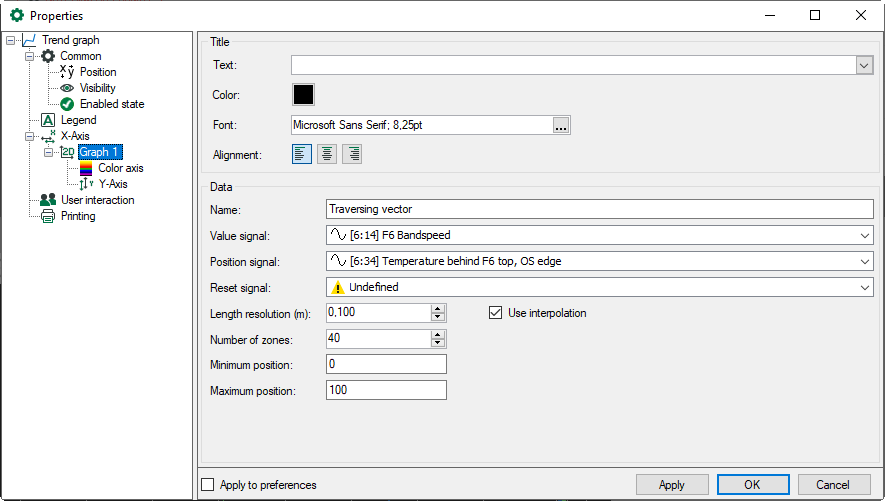Click the Legend icon in the tree
This screenshot has height=501, width=885.
coord(47,120)
